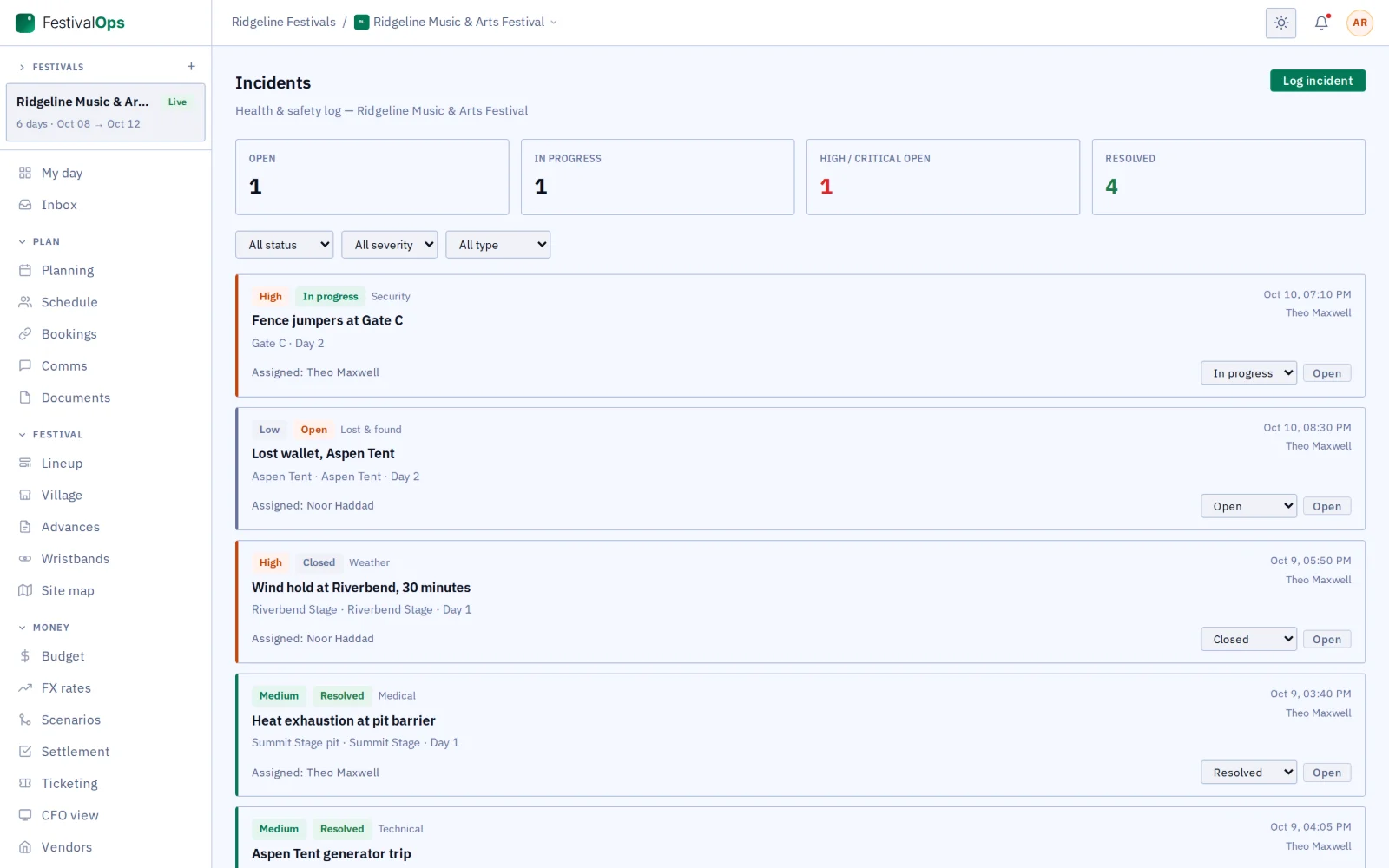Viewport: 1389px width, 868px height.
Task: Open the Lost wallet incident details
Action: coord(1326,506)
